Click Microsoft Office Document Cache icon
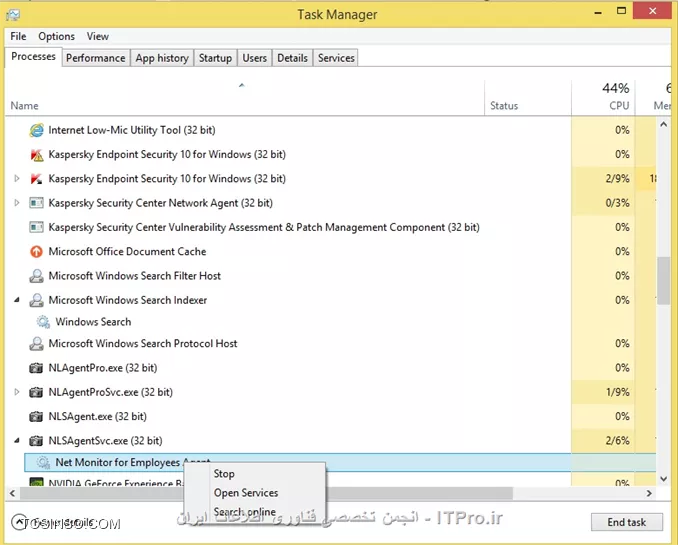Image resolution: width=678 pixels, height=545 pixels. point(36,251)
